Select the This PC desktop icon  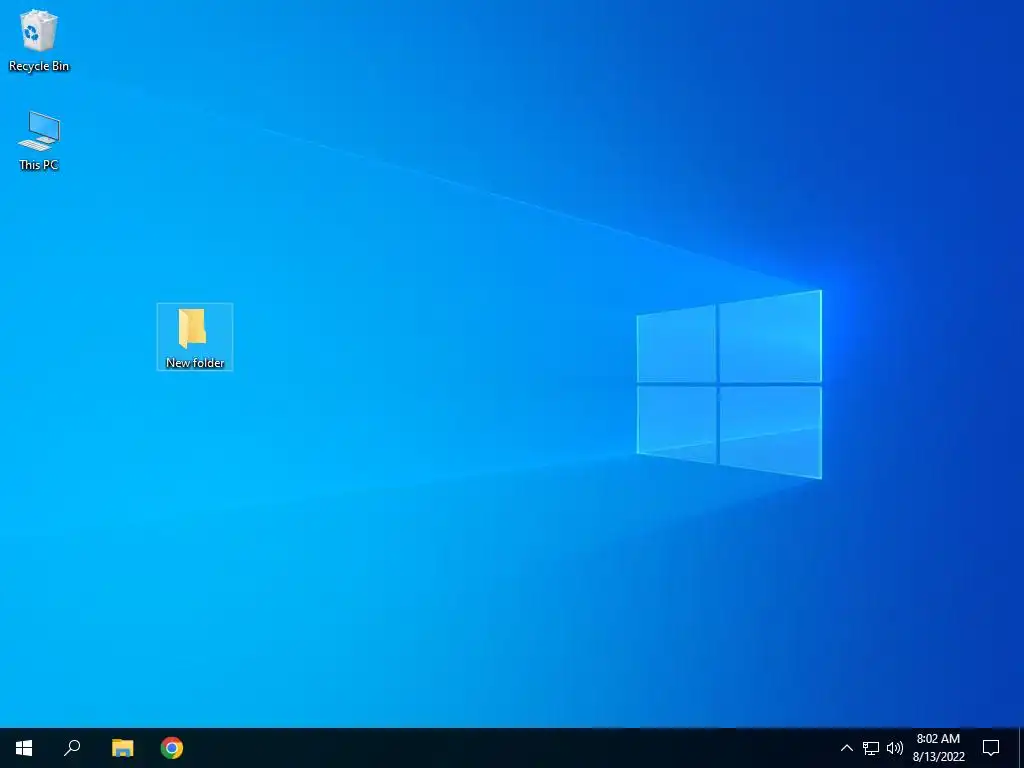pos(39,140)
